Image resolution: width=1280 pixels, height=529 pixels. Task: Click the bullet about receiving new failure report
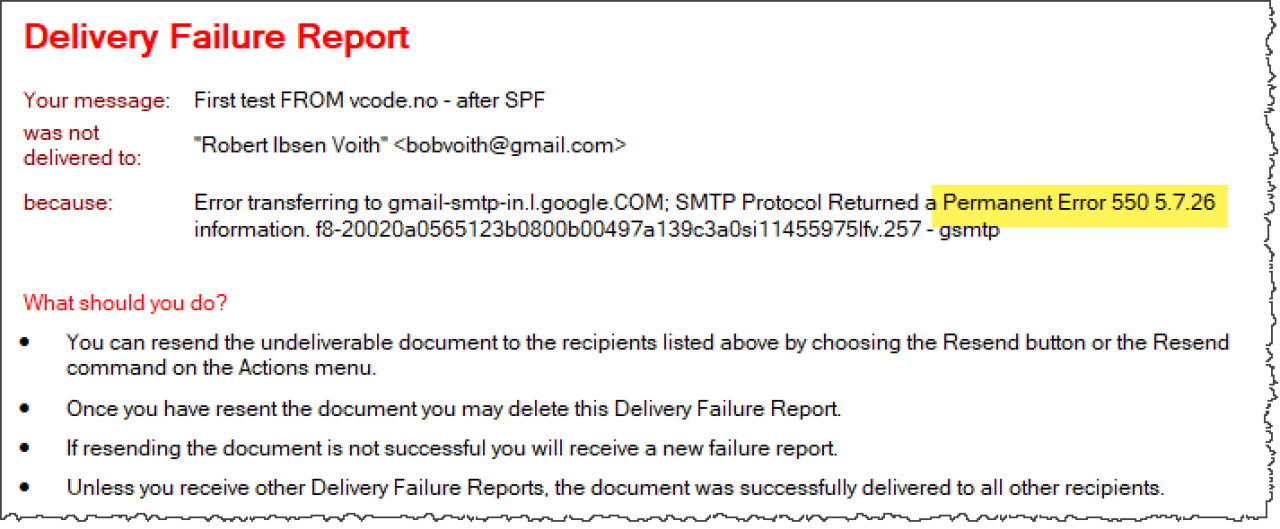pyautogui.click(x=452, y=448)
